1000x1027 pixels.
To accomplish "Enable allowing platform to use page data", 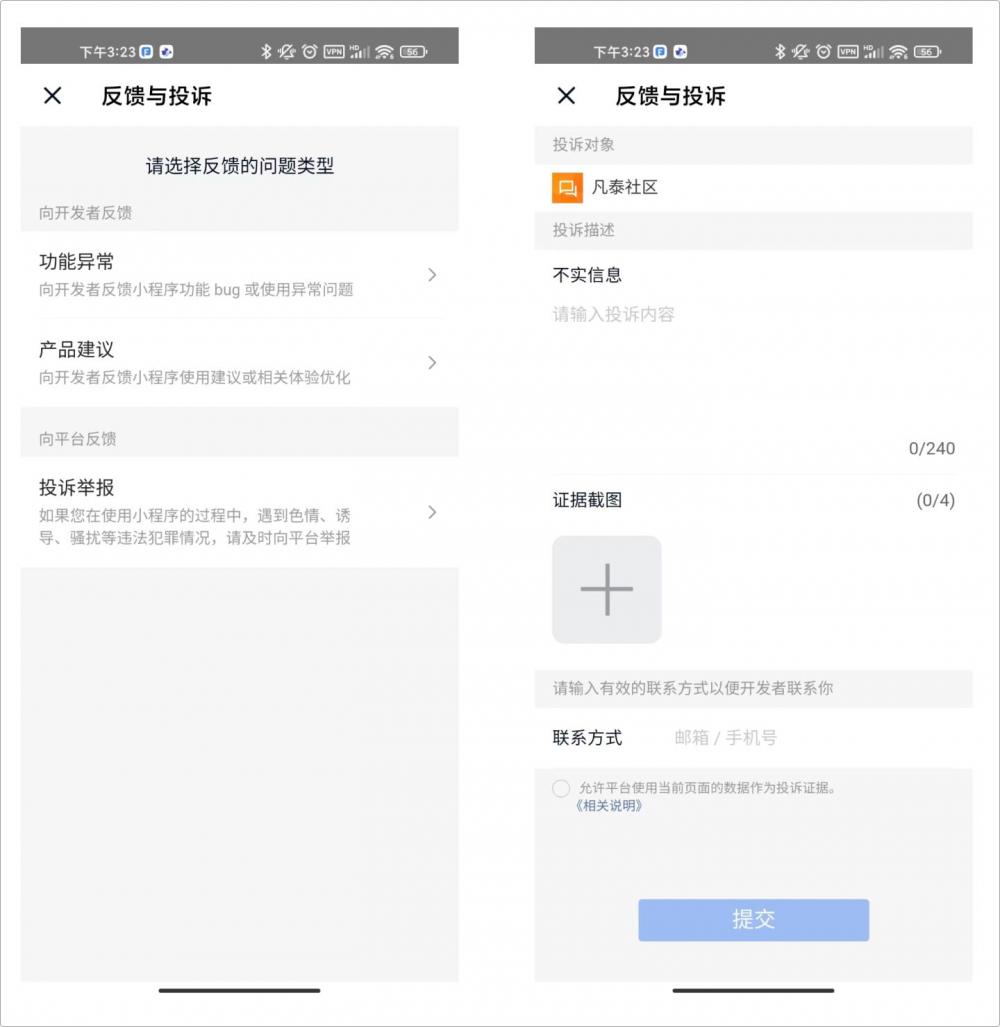I will pyautogui.click(x=561, y=788).
